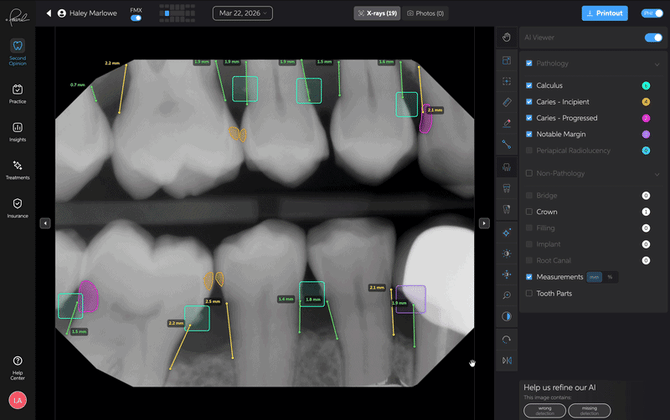The width and height of the screenshot is (670, 420).
Task: Click the rotate image icon
Action: [x=507, y=339]
